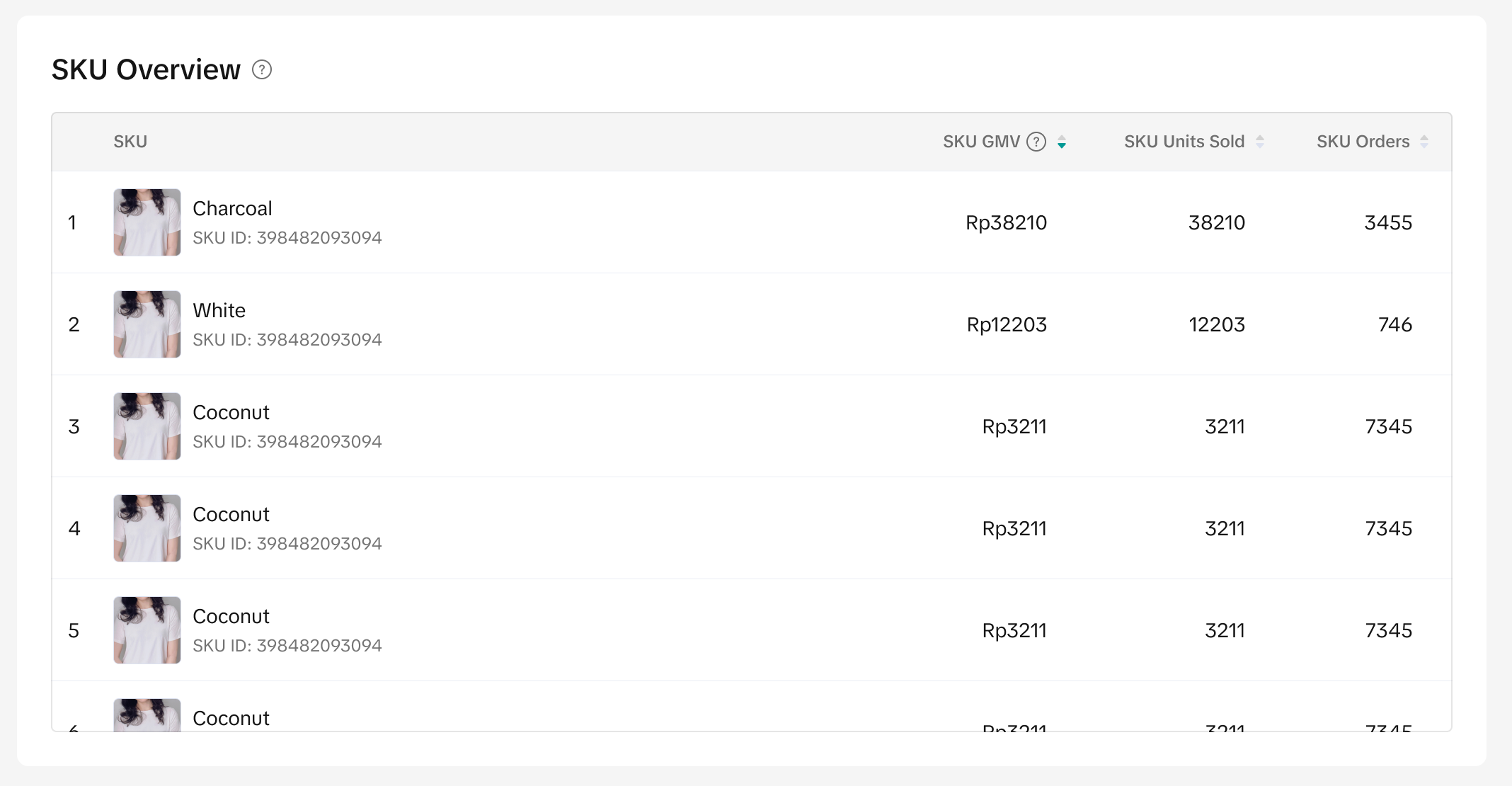Click Rp38210 GMV value for Charcoal

click(x=1006, y=222)
